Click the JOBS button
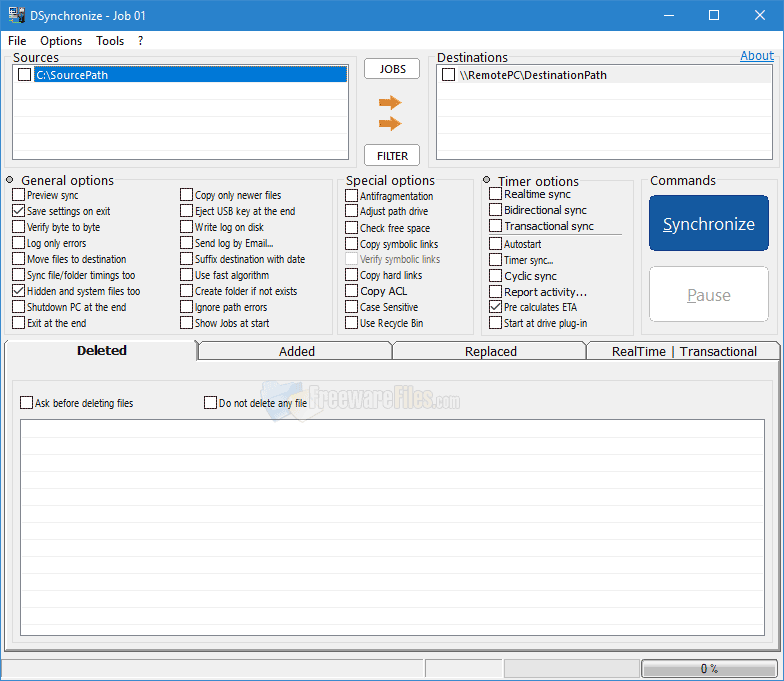The width and height of the screenshot is (784, 681). (x=392, y=69)
